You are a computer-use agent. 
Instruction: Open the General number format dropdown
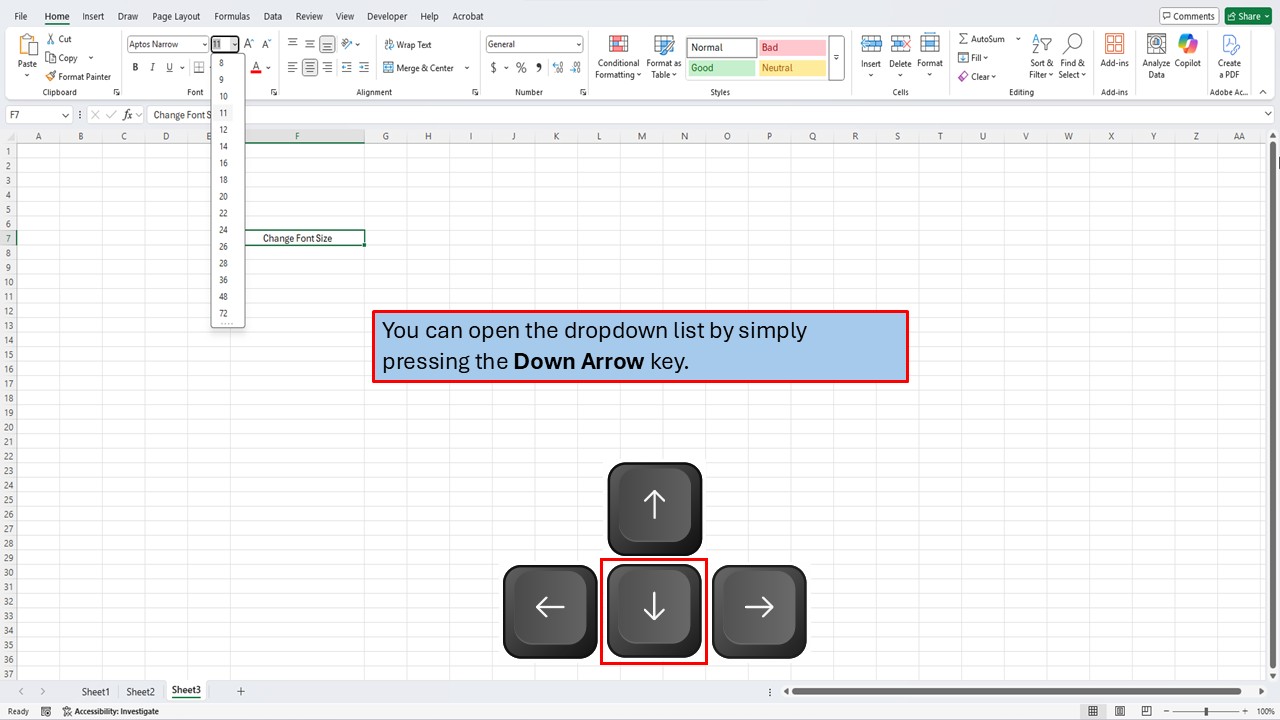coord(578,44)
